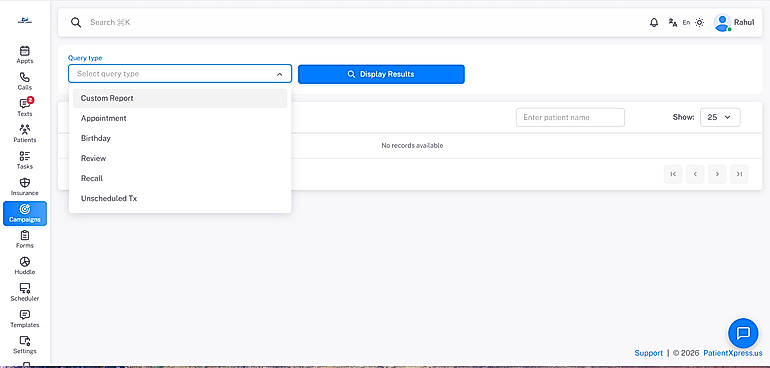Click the Rahul username label
The image size is (770, 368).
click(744, 23)
